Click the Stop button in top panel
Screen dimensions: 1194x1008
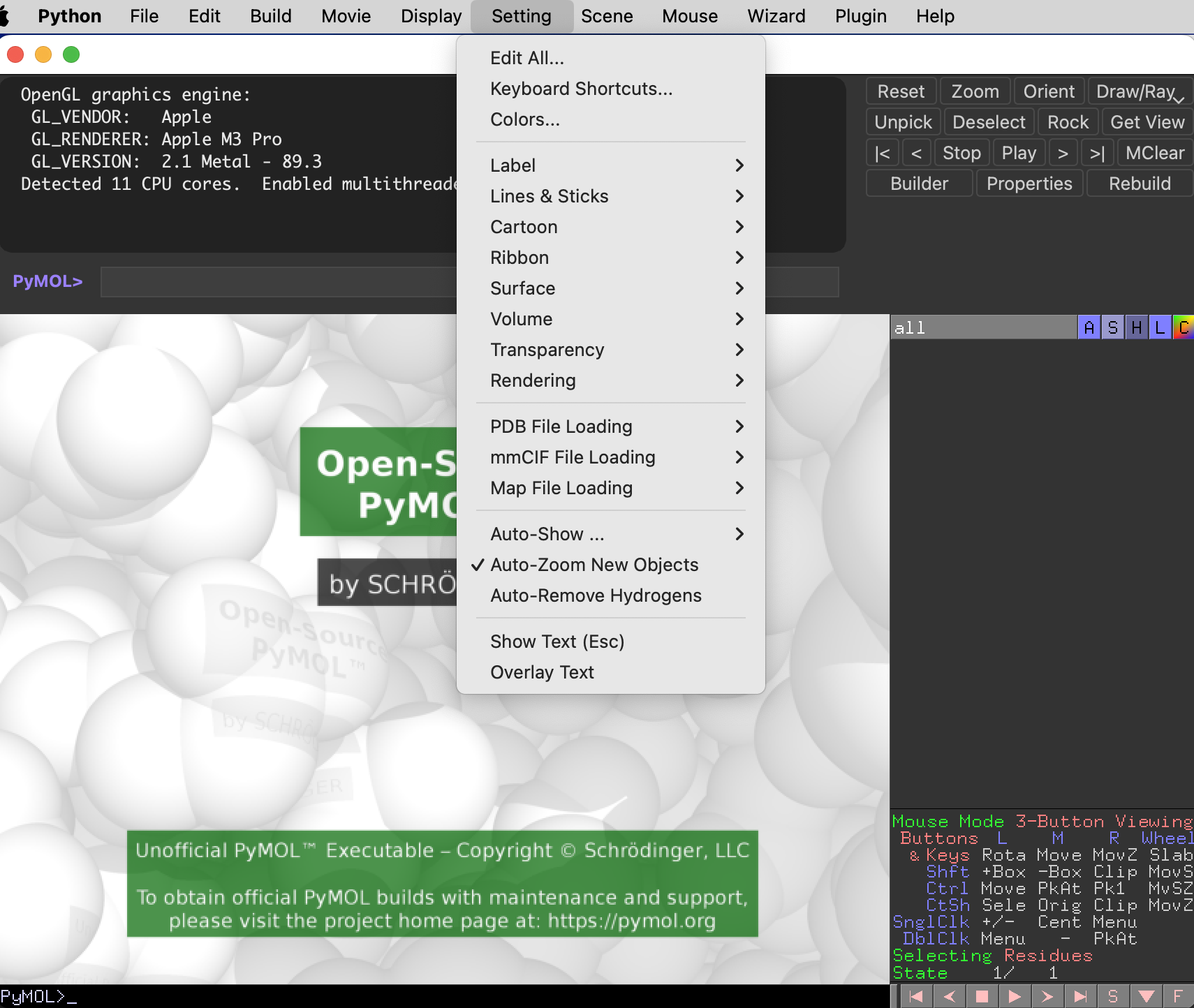961,153
